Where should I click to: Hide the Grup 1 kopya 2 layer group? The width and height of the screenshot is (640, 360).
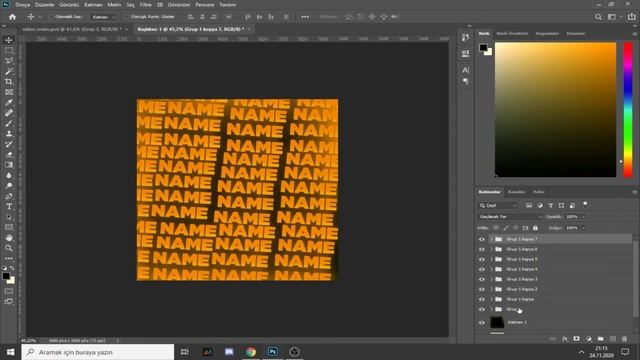[x=482, y=289]
